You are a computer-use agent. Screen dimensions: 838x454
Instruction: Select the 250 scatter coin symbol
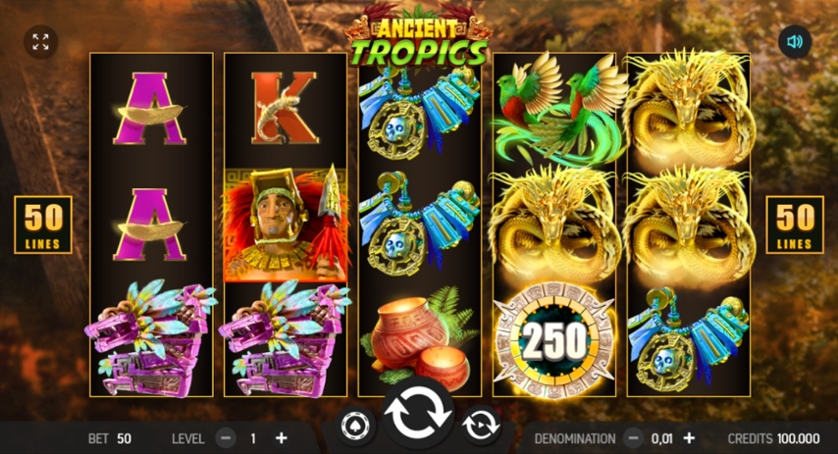click(x=554, y=341)
